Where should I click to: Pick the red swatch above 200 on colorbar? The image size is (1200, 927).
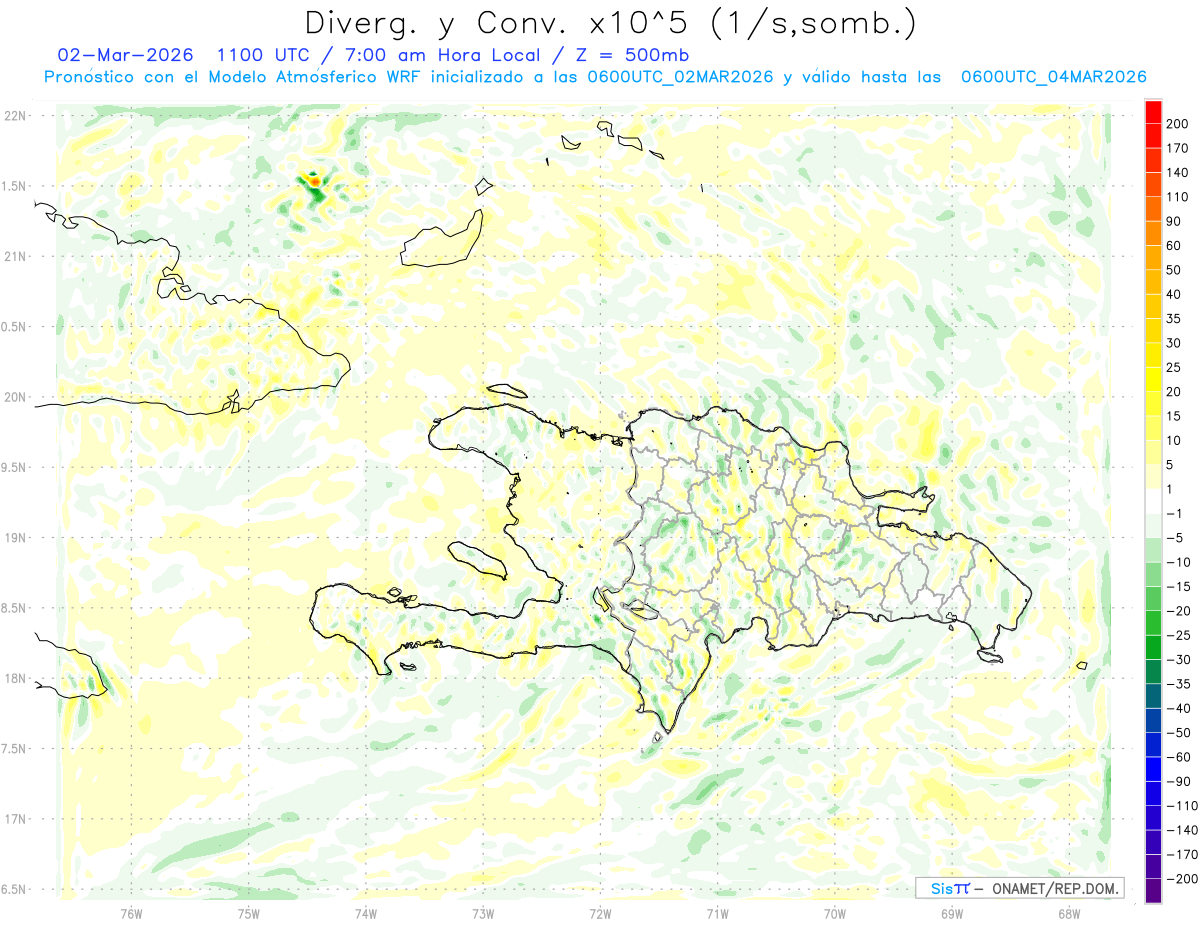point(1153,112)
